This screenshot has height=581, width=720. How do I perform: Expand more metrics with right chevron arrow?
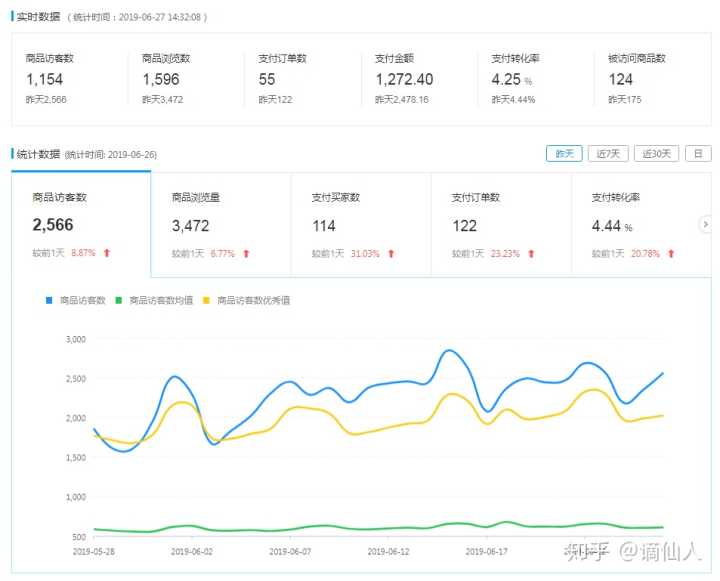(706, 224)
